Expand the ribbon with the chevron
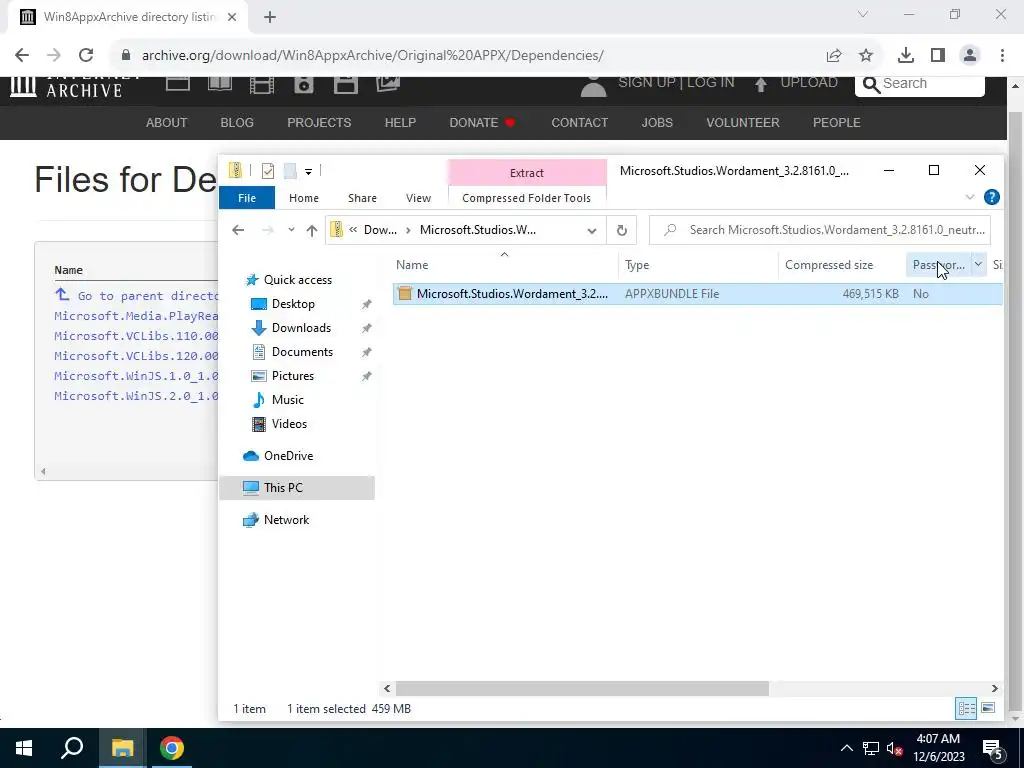This screenshot has height=768, width=1024. (x=970, y=197)
